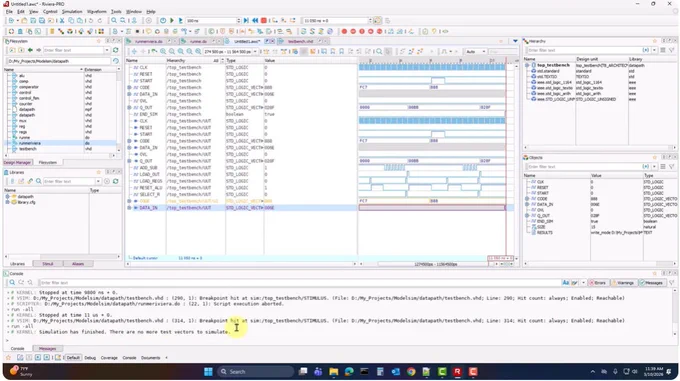680x381 pixels.
Task: Expand the datapath library node
Action: point(7,196)
